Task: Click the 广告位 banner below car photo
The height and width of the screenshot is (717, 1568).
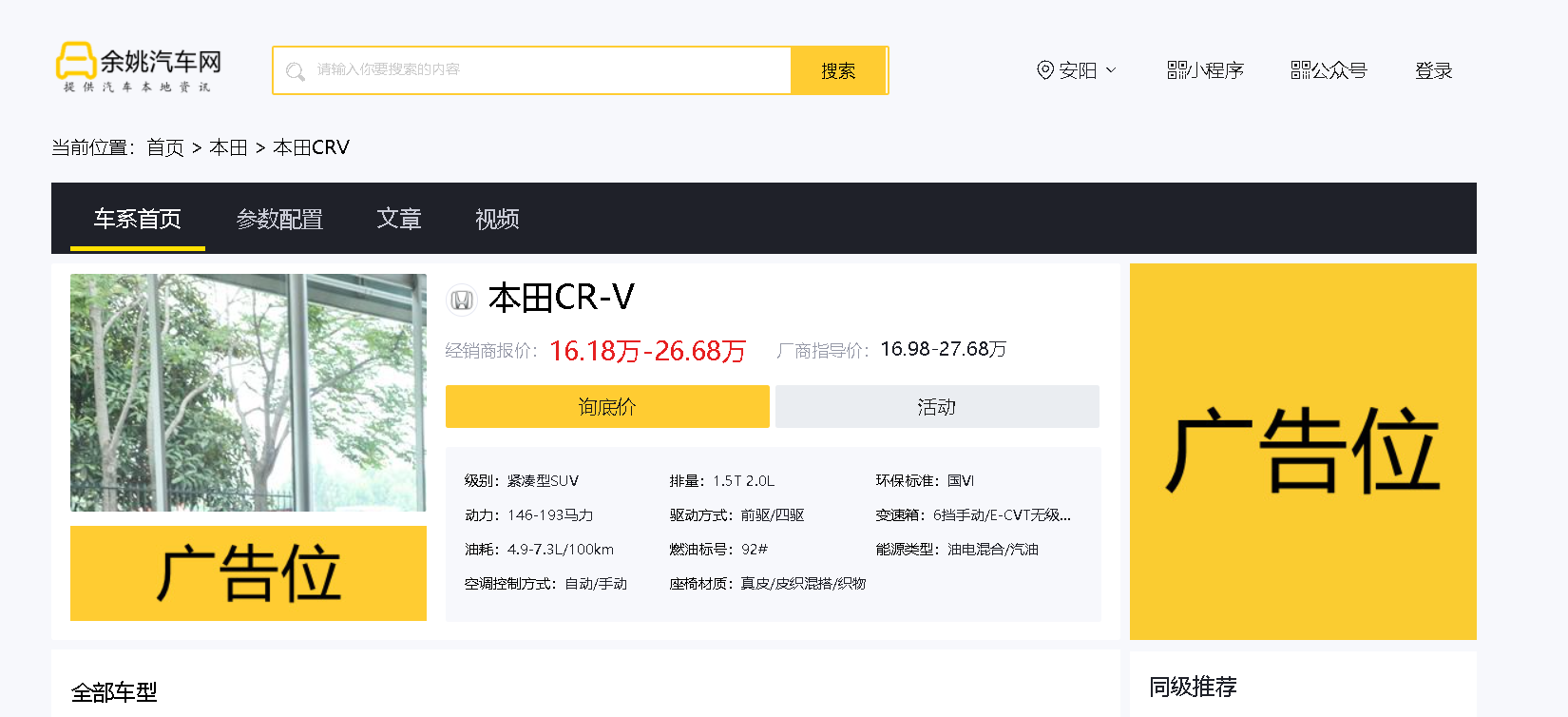Action: click(x=248, y=573)
